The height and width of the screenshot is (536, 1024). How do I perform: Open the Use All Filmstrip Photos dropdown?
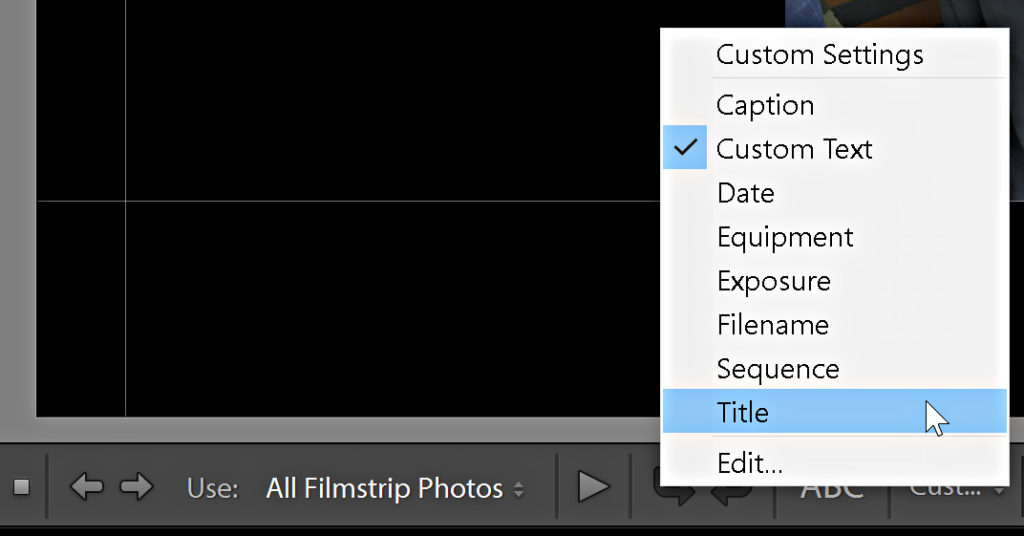tap(394, 488)
